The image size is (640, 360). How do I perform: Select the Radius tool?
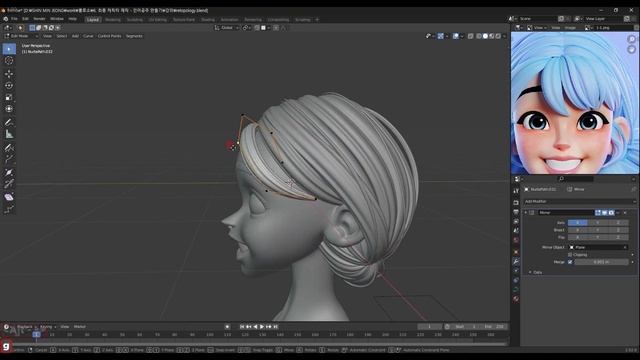pos(9,173)
